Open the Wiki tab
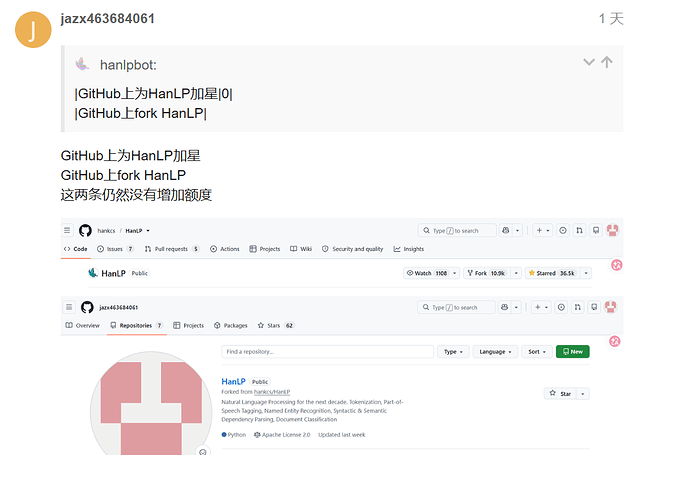 [x=301, y=249]
